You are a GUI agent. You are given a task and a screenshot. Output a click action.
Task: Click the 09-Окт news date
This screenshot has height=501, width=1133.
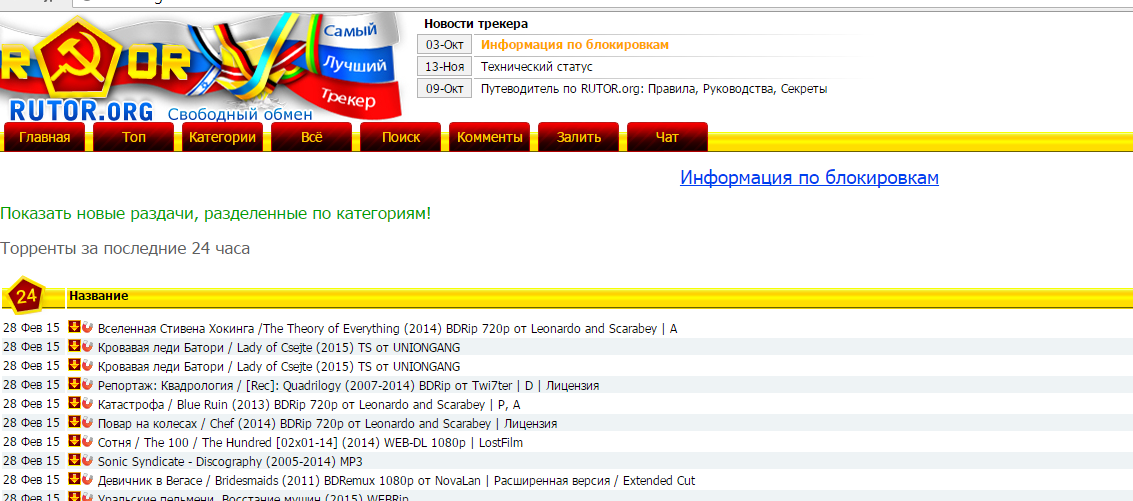click(444, 89)
